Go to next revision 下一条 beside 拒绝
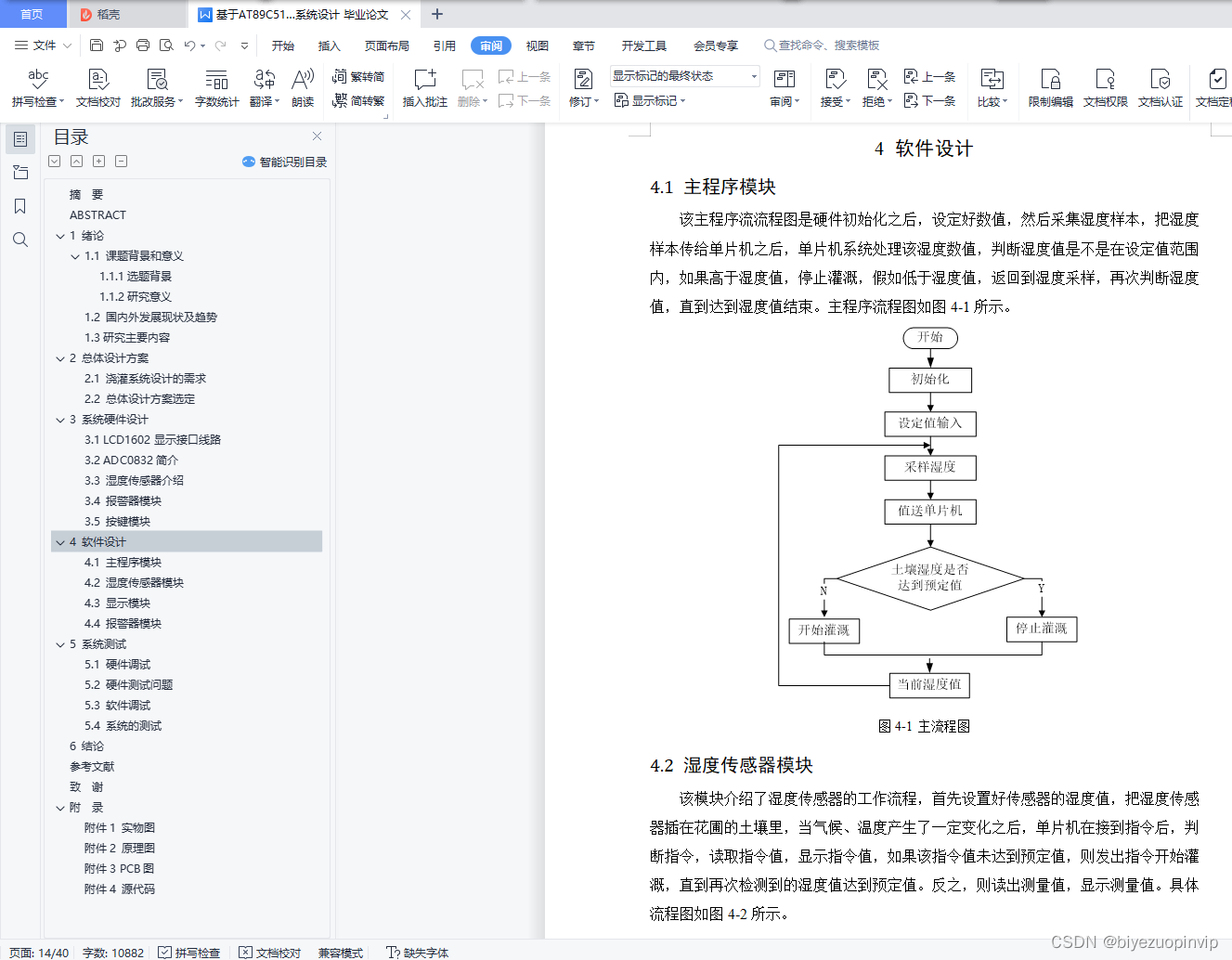The height and width of the screenshot is (960, 1232). coord(930,100)
